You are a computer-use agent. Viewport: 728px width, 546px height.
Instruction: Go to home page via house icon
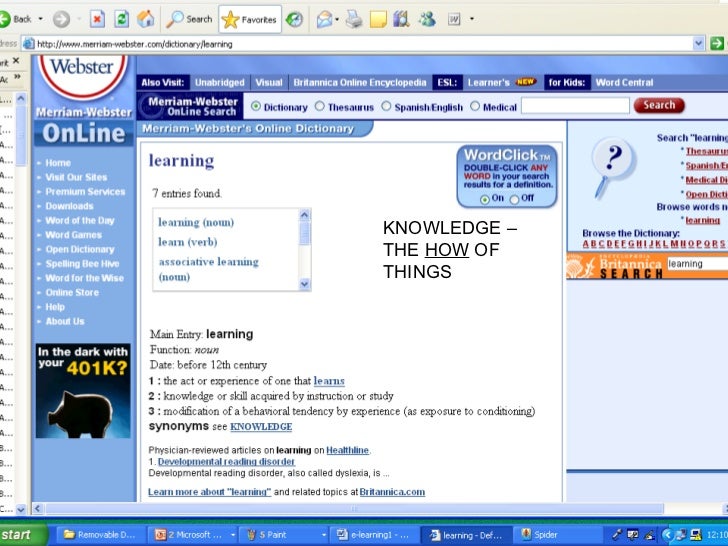tap(146, 19)
